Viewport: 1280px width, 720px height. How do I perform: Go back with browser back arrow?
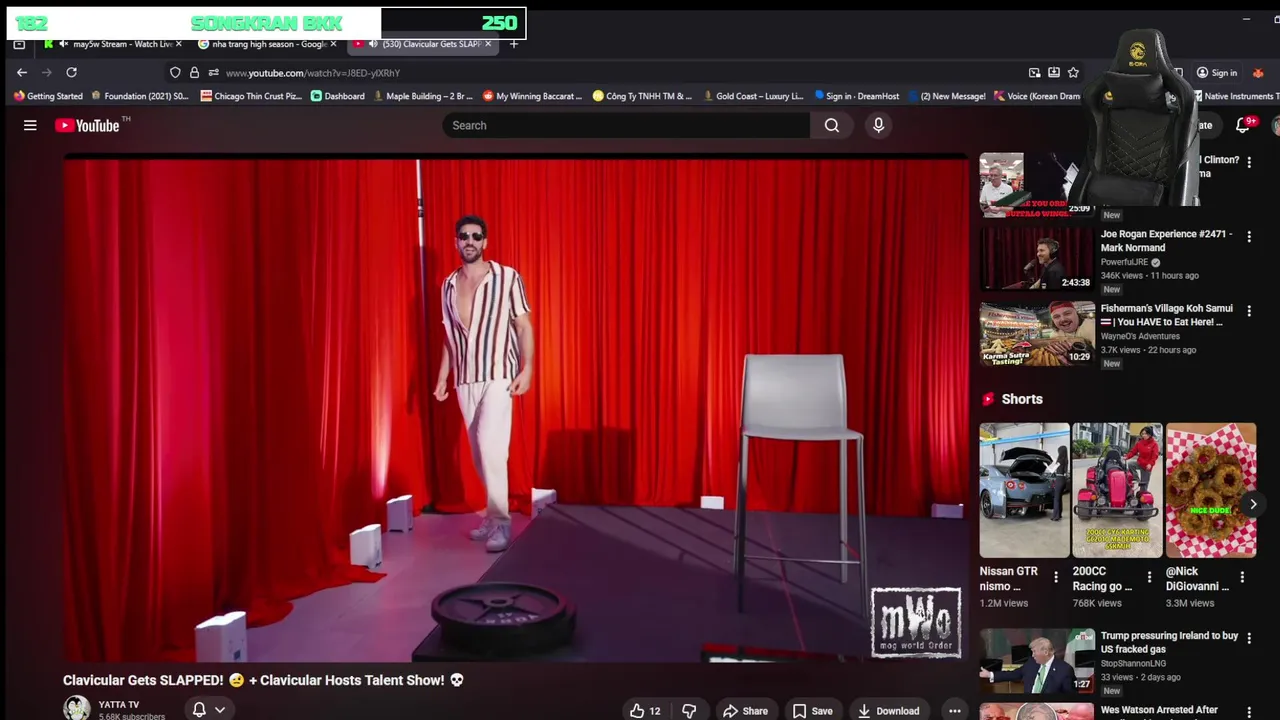coord(22,72)
